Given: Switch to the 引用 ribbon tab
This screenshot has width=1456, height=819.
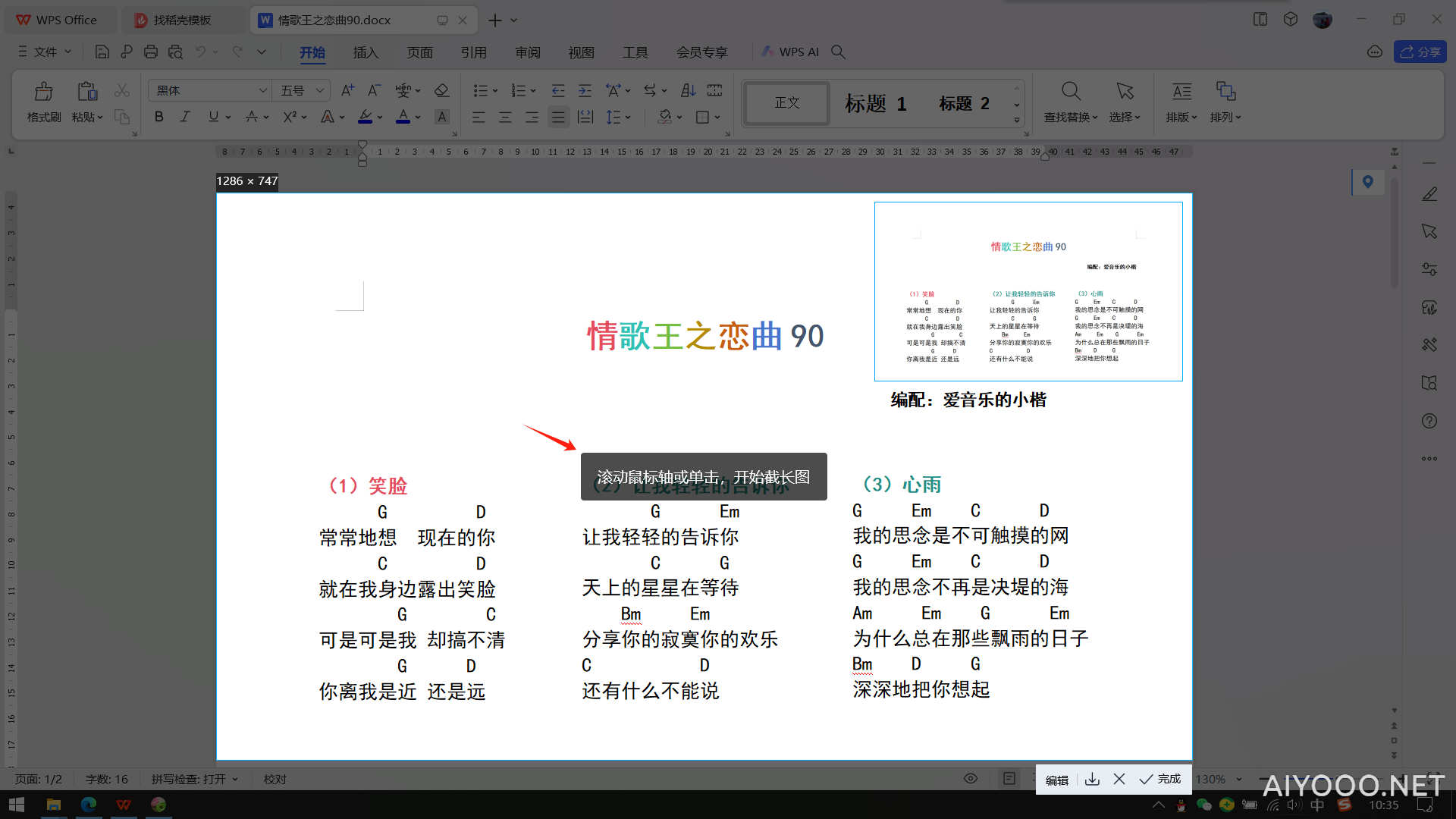Looking at the screenshot, I should pyautogui.click(x=474, y=52).
